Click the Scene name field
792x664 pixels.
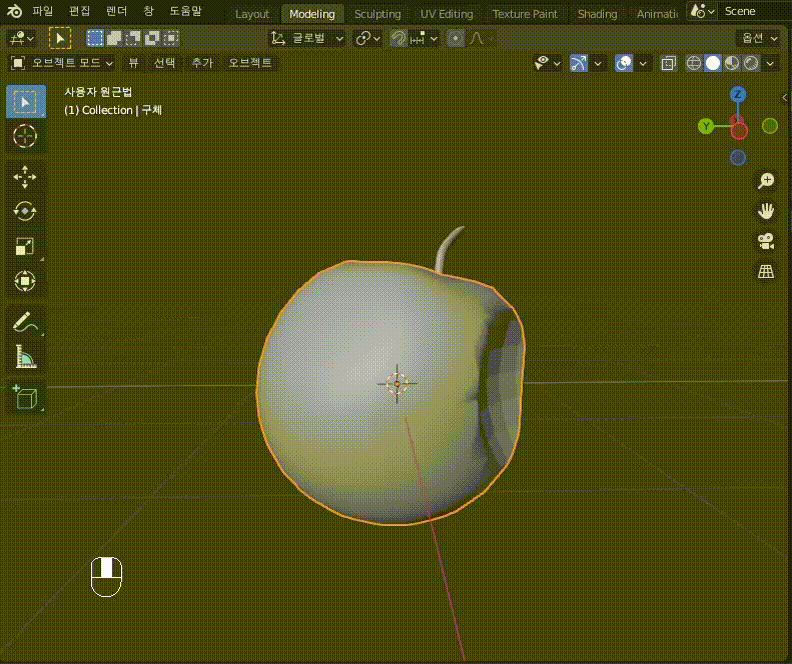point(755,11)
